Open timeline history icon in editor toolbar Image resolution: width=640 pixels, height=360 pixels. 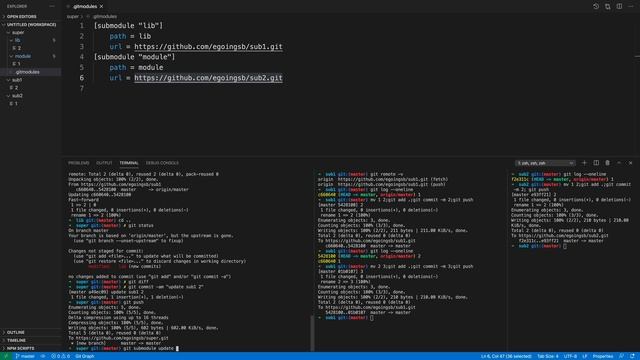[x=596, y=7]
